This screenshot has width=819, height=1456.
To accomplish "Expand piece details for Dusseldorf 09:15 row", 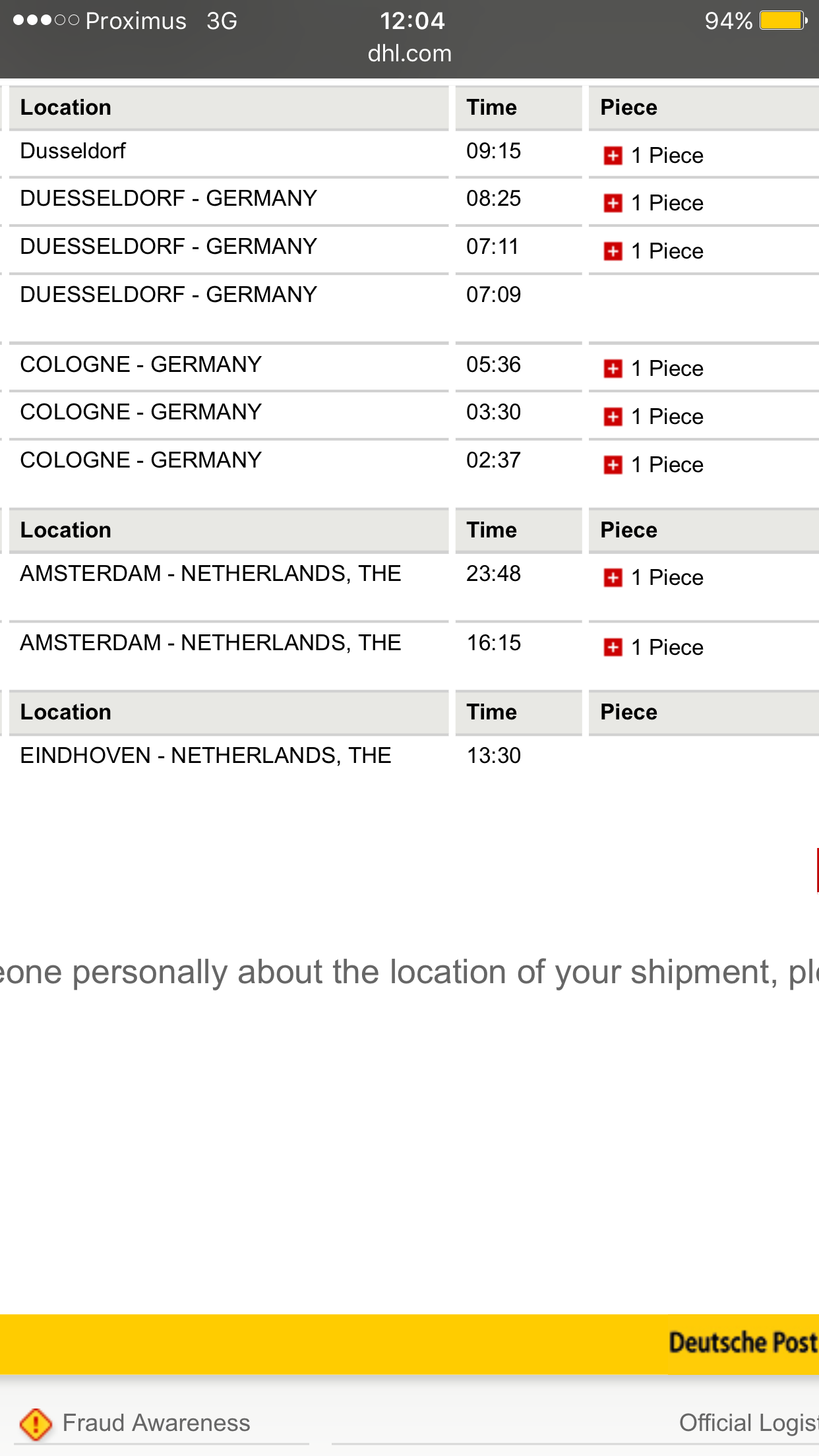I will [613, 156].
